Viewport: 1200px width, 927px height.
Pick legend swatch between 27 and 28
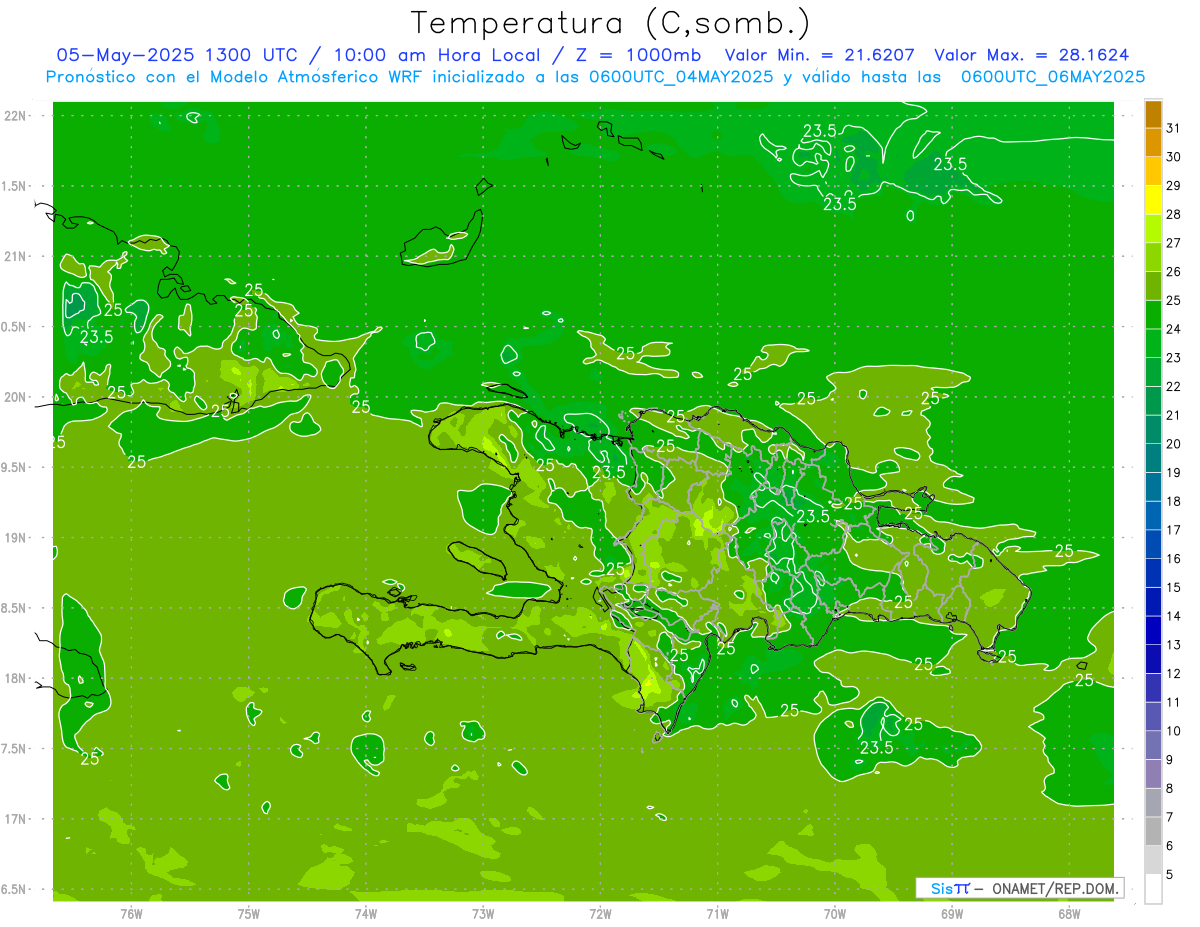[1153, 228]
